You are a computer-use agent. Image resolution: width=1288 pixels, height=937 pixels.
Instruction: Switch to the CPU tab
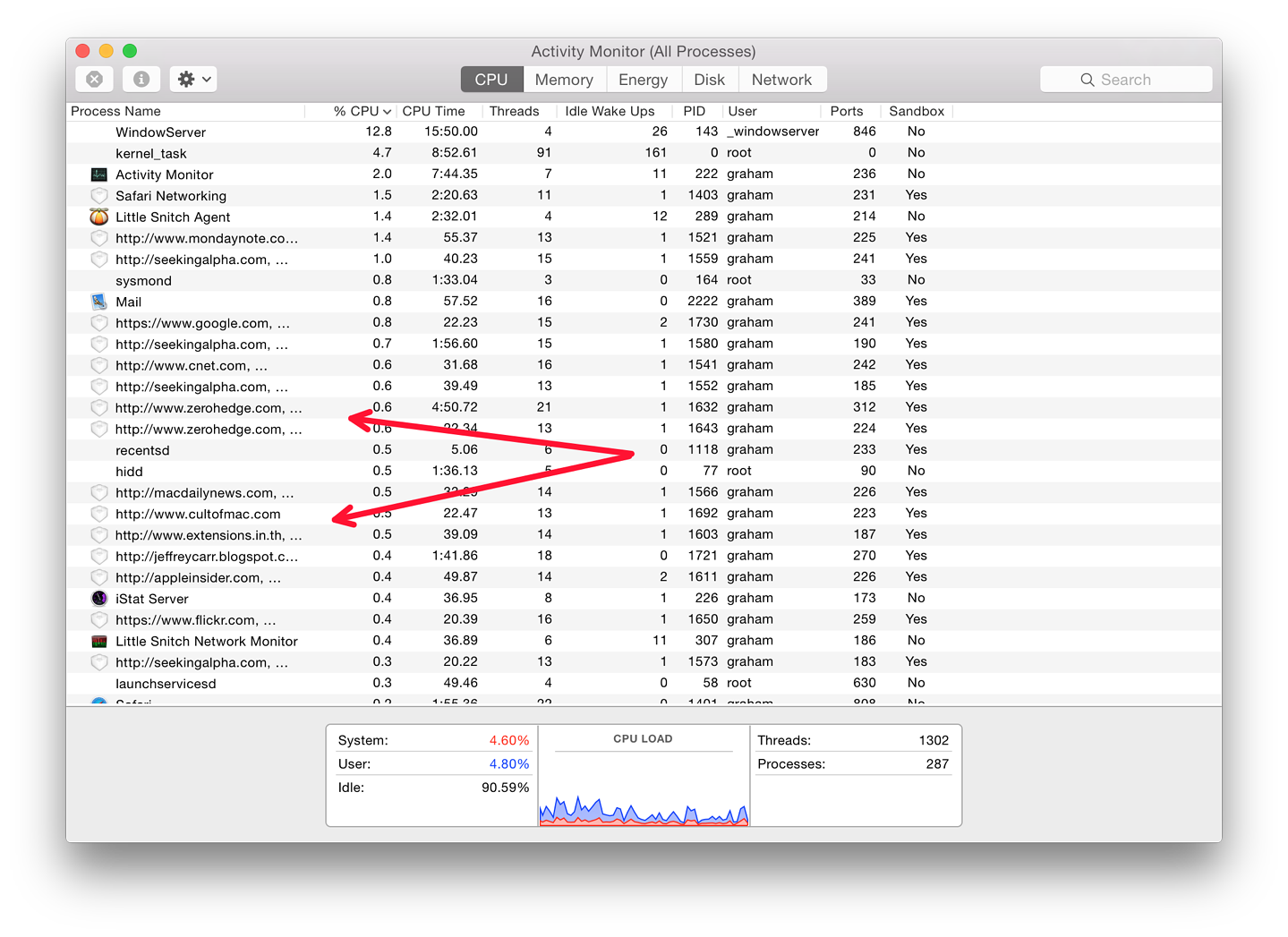(x=491, y=80)
